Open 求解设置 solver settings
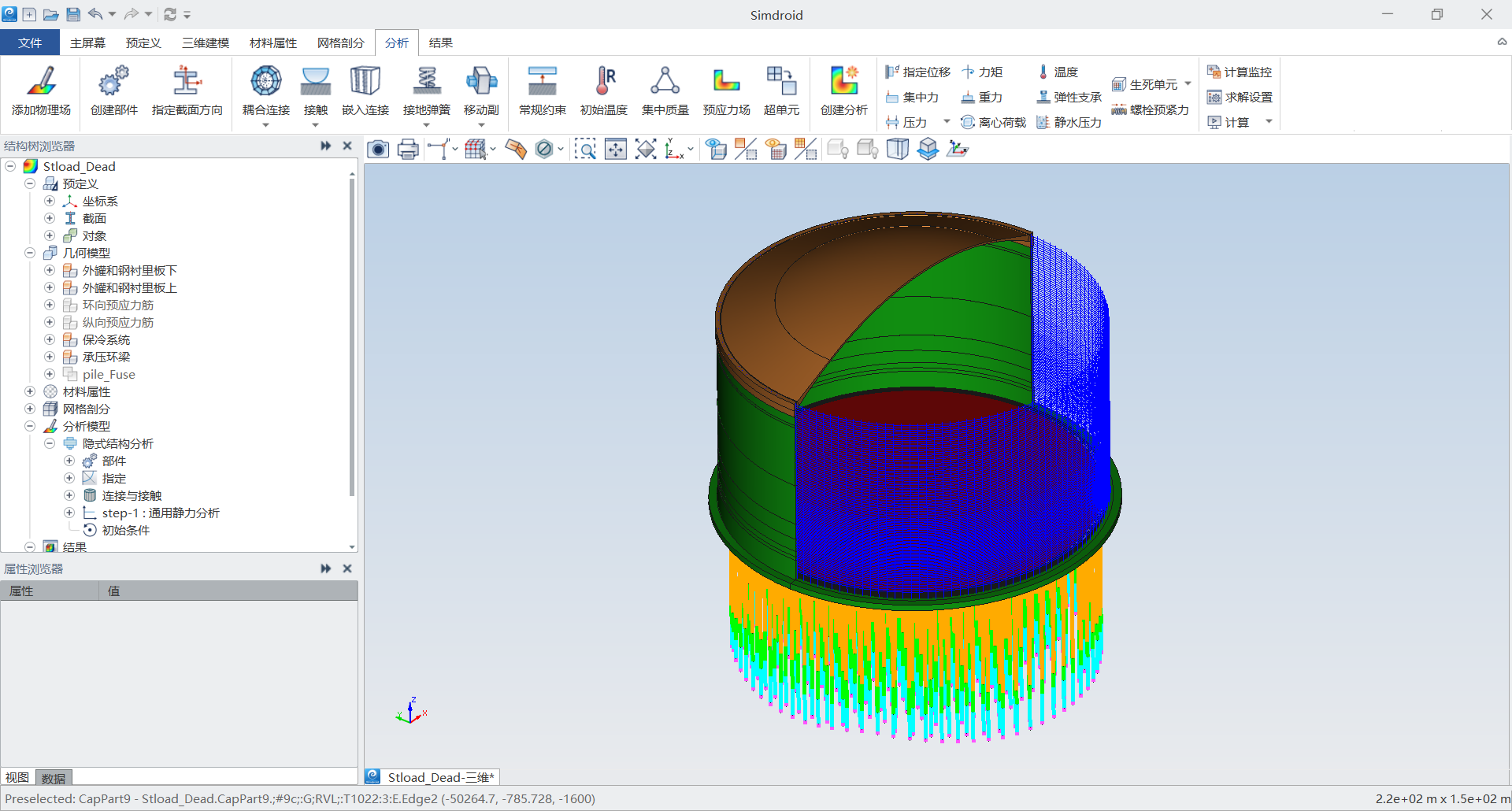This screenshot has width=1512, height=811. point(1240,97)
